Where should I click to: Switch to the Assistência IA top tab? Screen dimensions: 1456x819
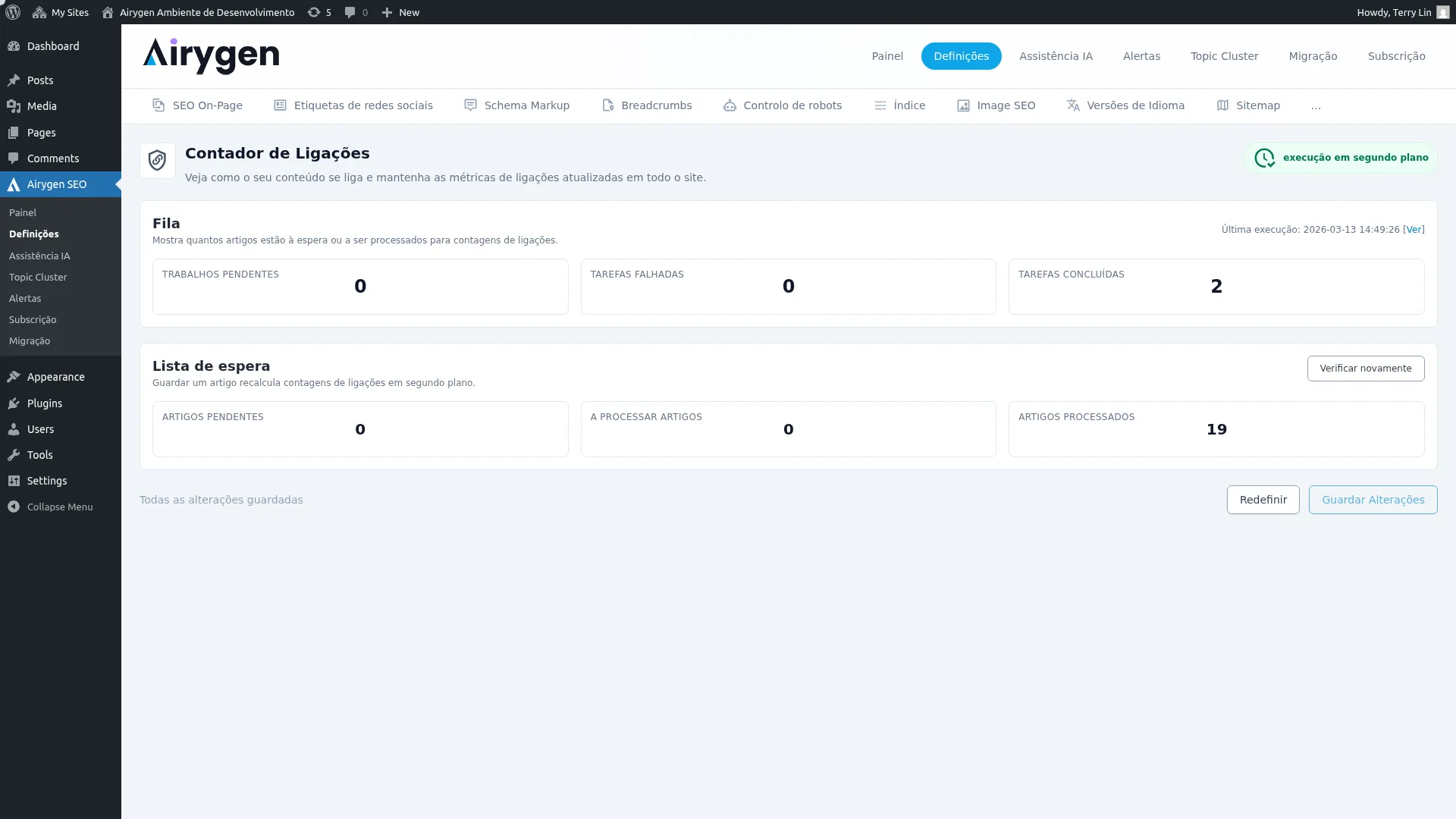tap(1056, 56)
